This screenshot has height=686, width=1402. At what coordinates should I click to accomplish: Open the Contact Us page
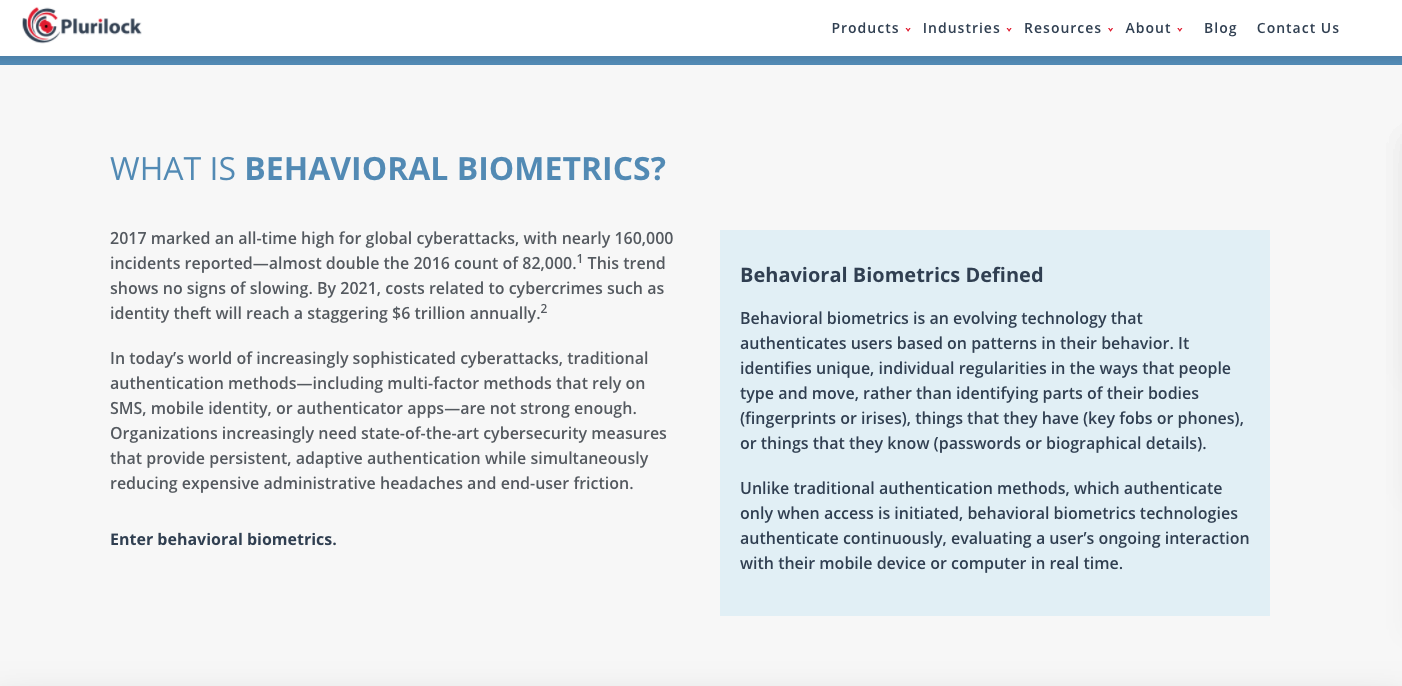click(x=1298, y=28)
